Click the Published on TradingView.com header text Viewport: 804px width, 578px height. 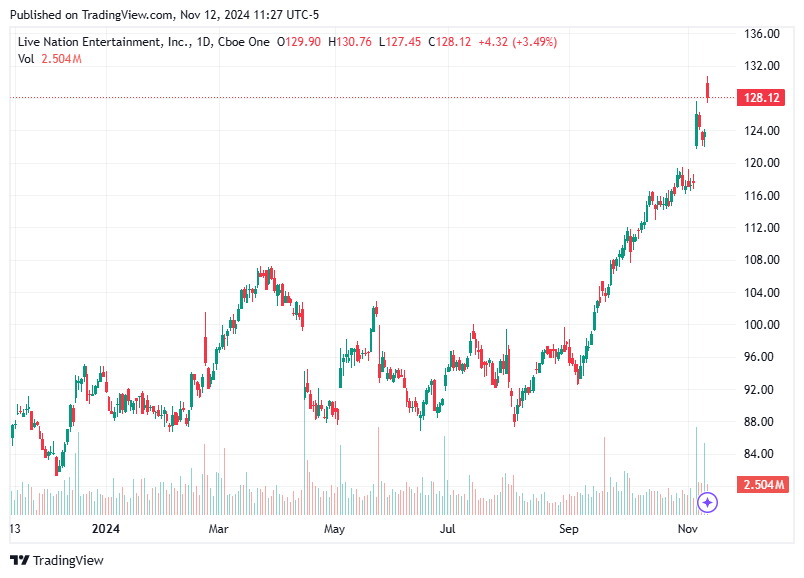(x=164, y=15)
